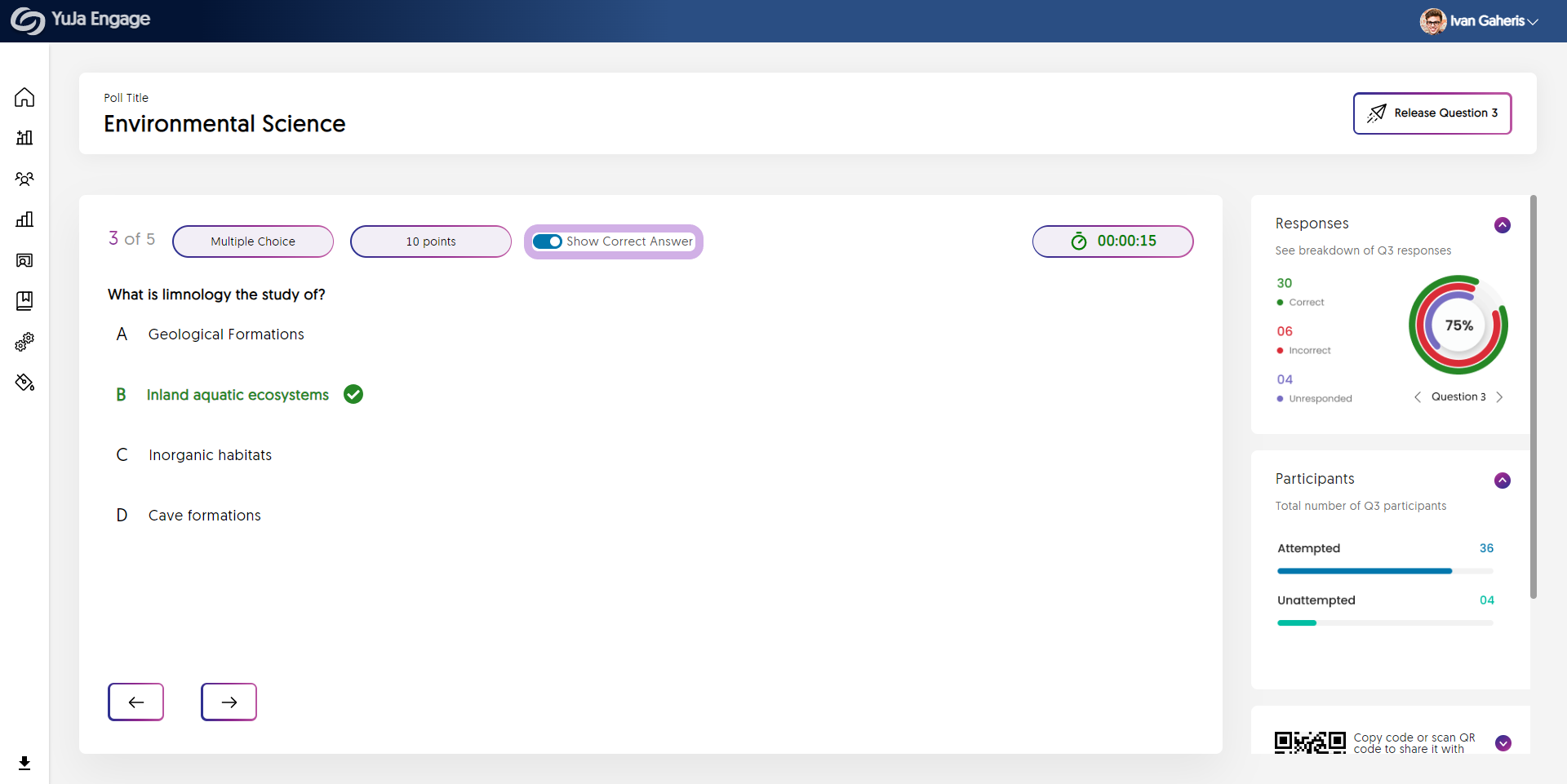Click 'Copy code or scan QR' text
This screenshot has height=784, width=1567.
[1414, 737]
